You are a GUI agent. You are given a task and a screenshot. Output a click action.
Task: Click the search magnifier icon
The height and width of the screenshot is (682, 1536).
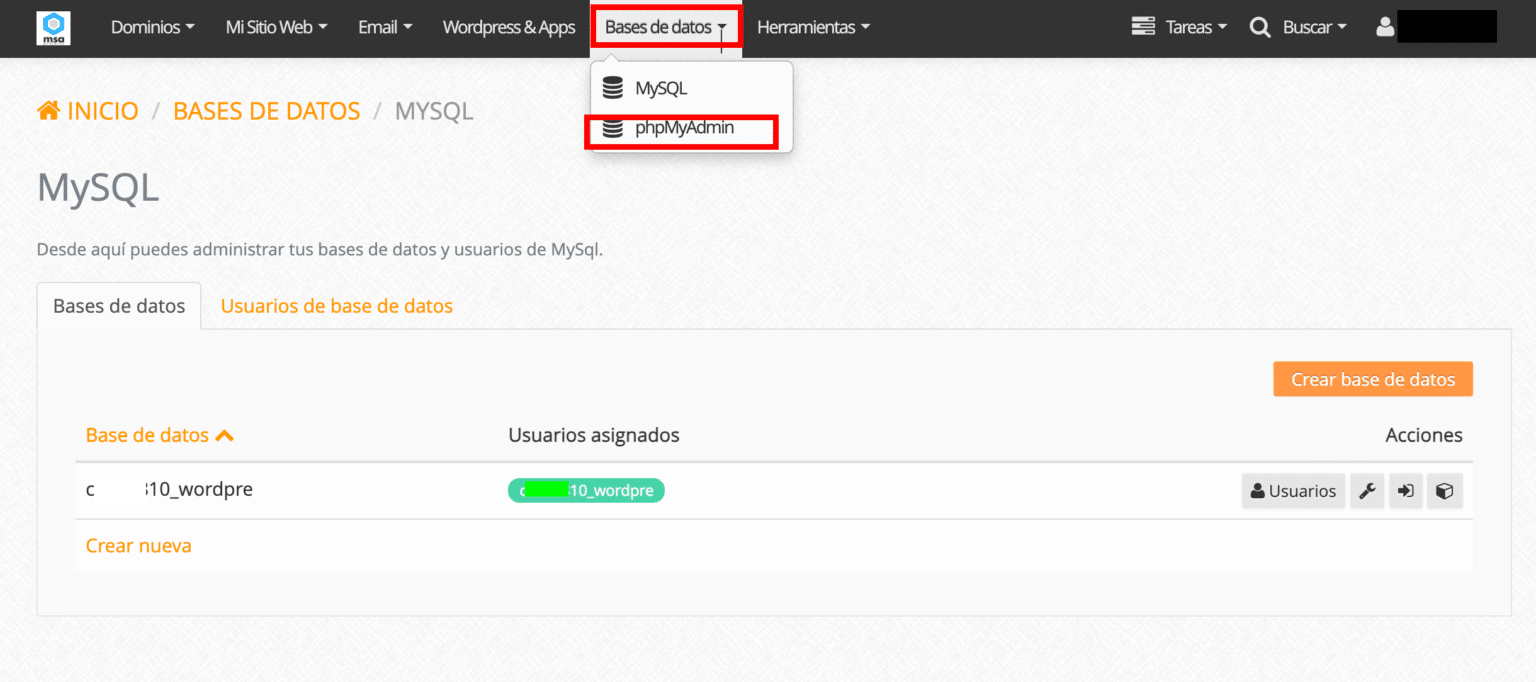tap(1259, 27)
